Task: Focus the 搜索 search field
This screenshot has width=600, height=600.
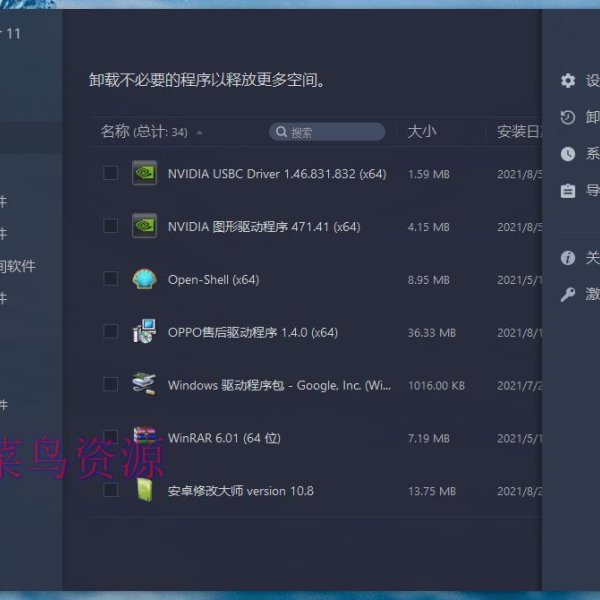Action: (x=327, y=132)
